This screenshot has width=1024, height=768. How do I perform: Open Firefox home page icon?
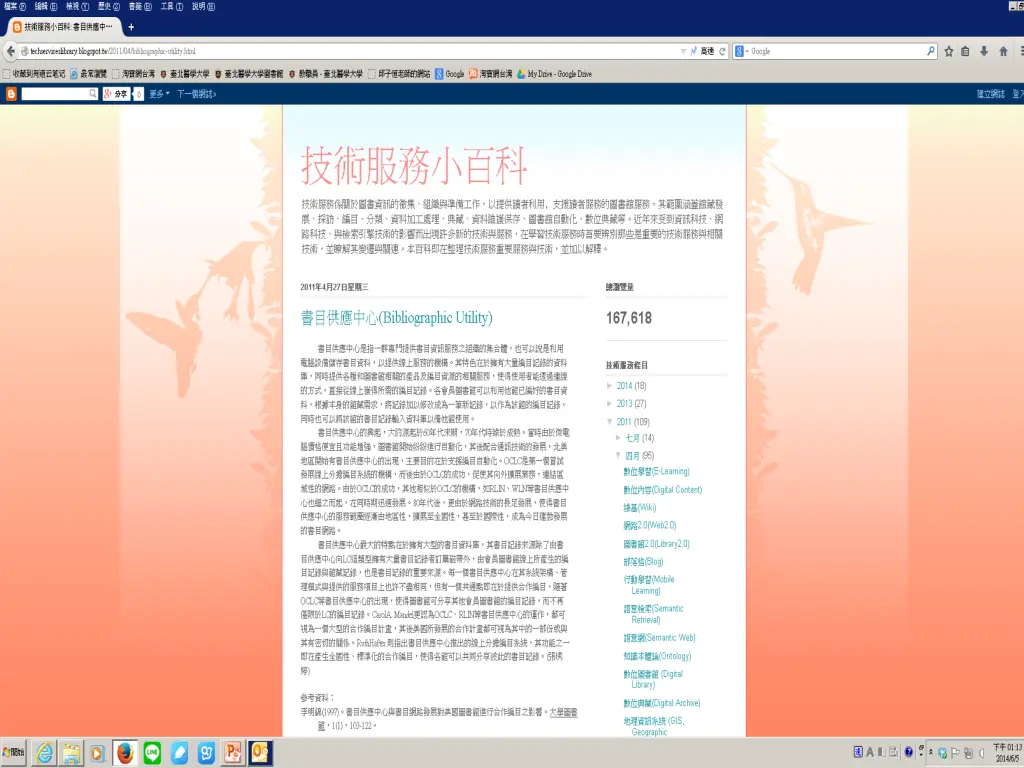click(1003, 51)
